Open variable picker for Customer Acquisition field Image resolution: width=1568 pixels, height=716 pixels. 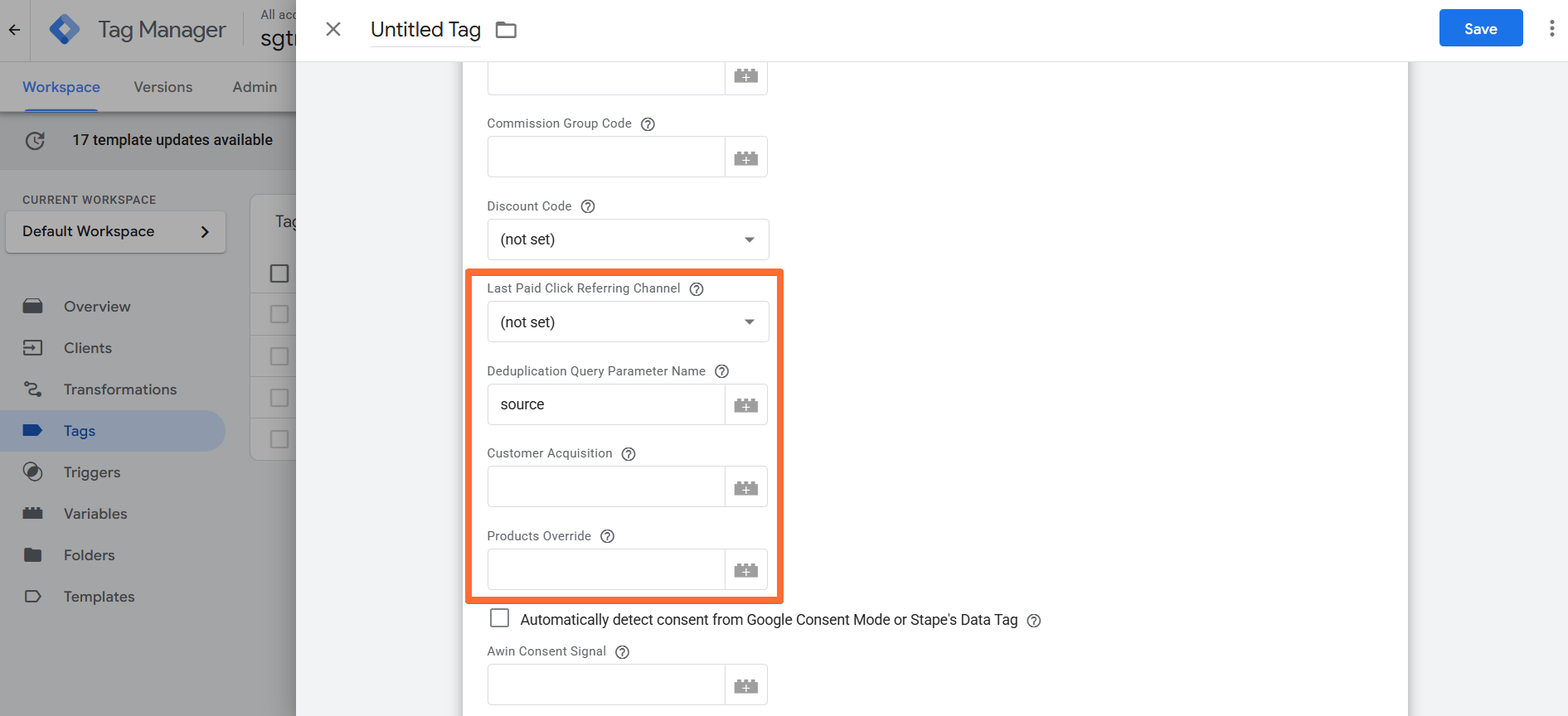point(746,488)
